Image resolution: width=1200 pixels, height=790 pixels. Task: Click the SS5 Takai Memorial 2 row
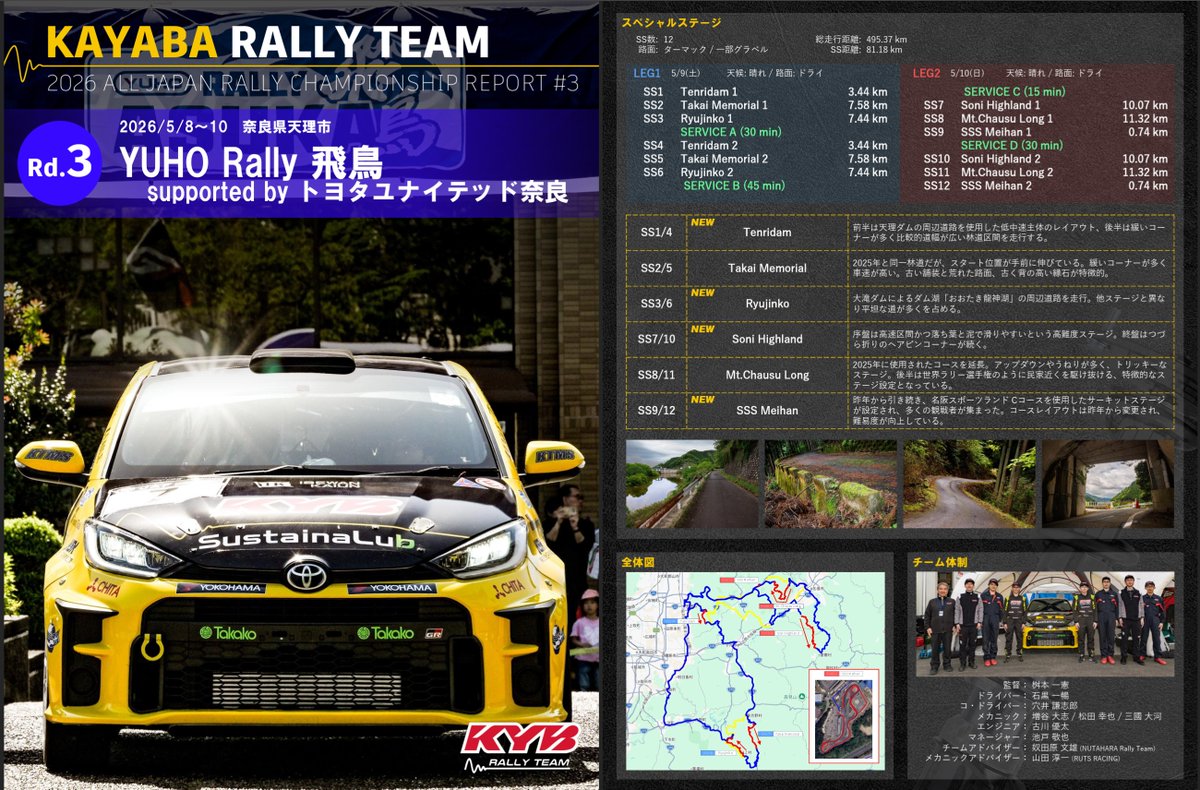tap(765, 159)
